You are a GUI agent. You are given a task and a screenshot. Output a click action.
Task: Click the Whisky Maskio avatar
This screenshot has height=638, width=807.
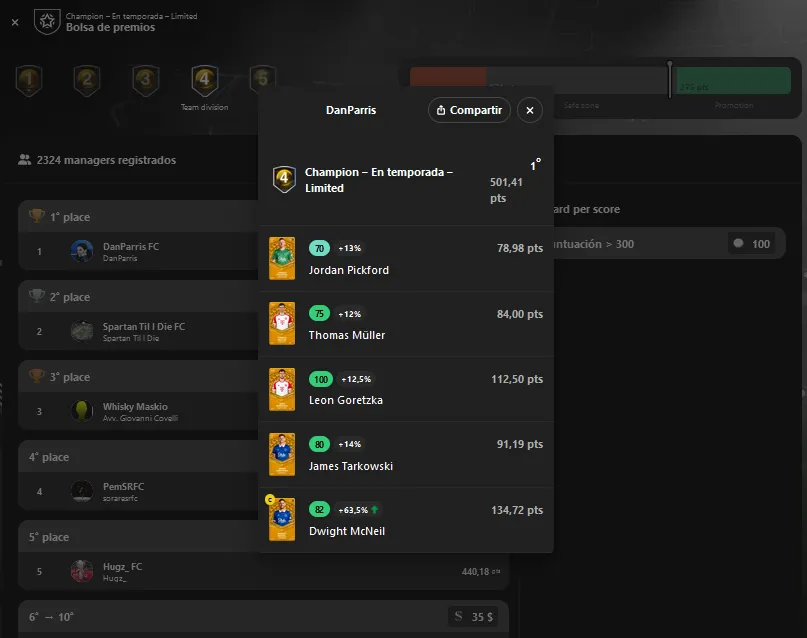click(x=82, y=411)
